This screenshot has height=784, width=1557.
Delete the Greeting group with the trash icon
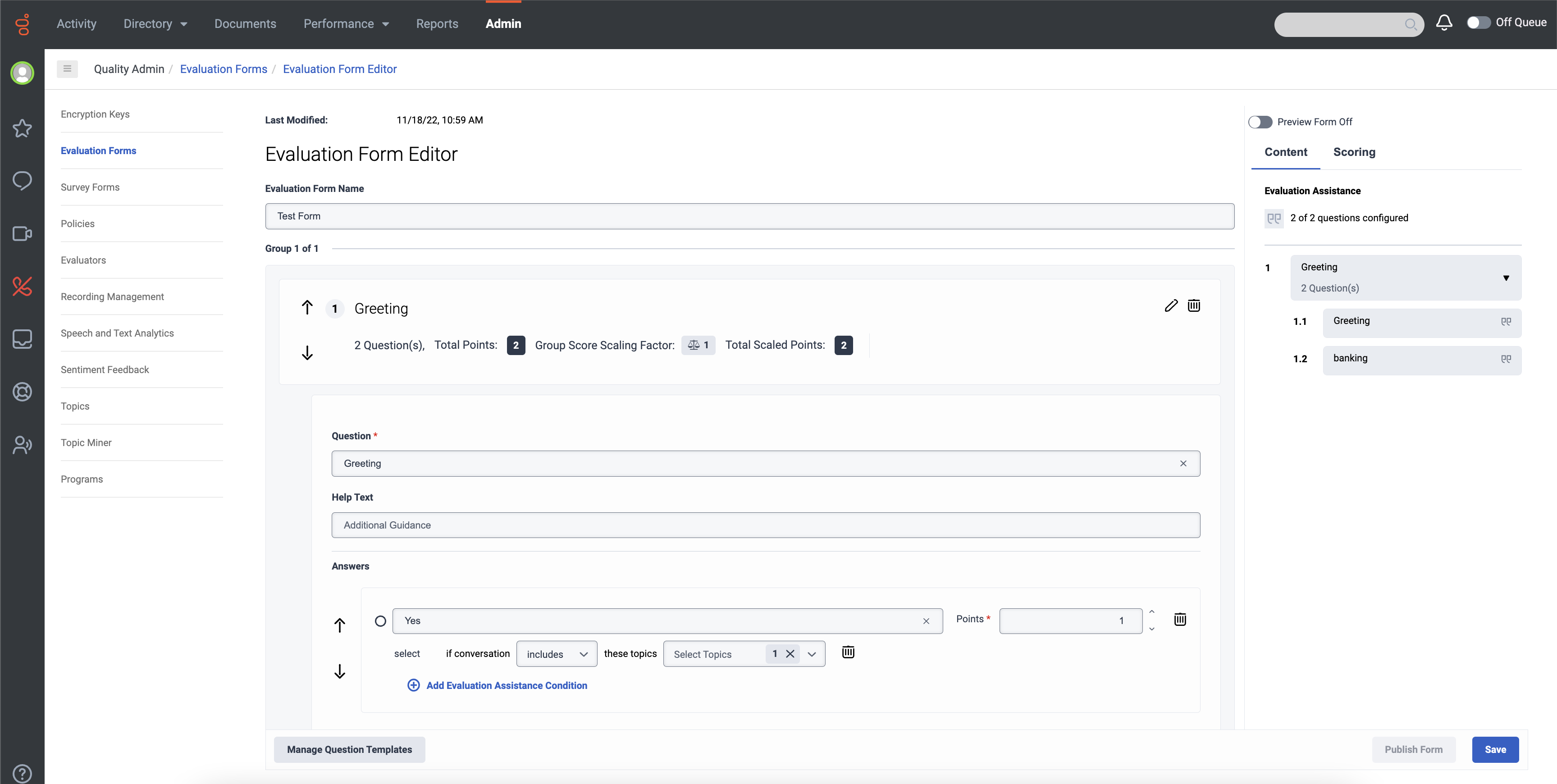tap(1194, 306)
